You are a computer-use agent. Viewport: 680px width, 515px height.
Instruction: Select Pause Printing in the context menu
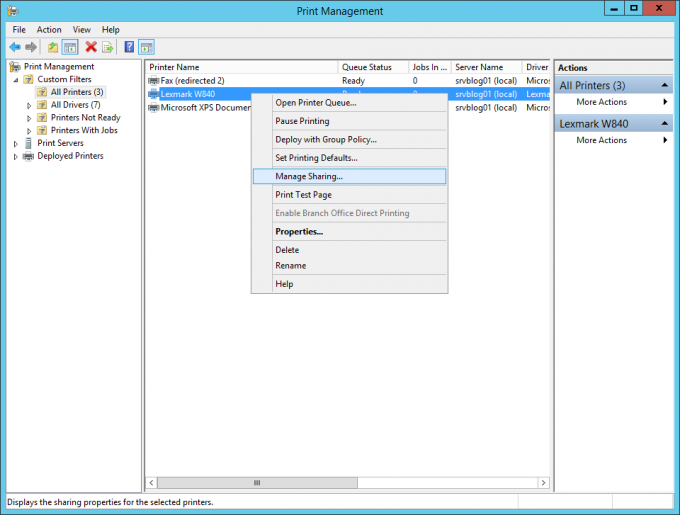pyautogui.click(x=302, y=121)
